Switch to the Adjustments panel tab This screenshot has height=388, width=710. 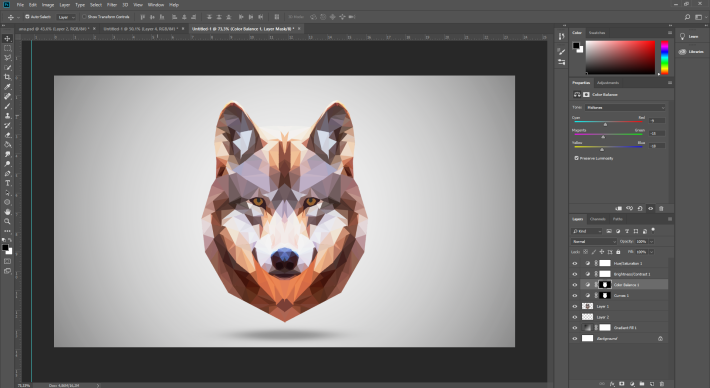(608, 82)
